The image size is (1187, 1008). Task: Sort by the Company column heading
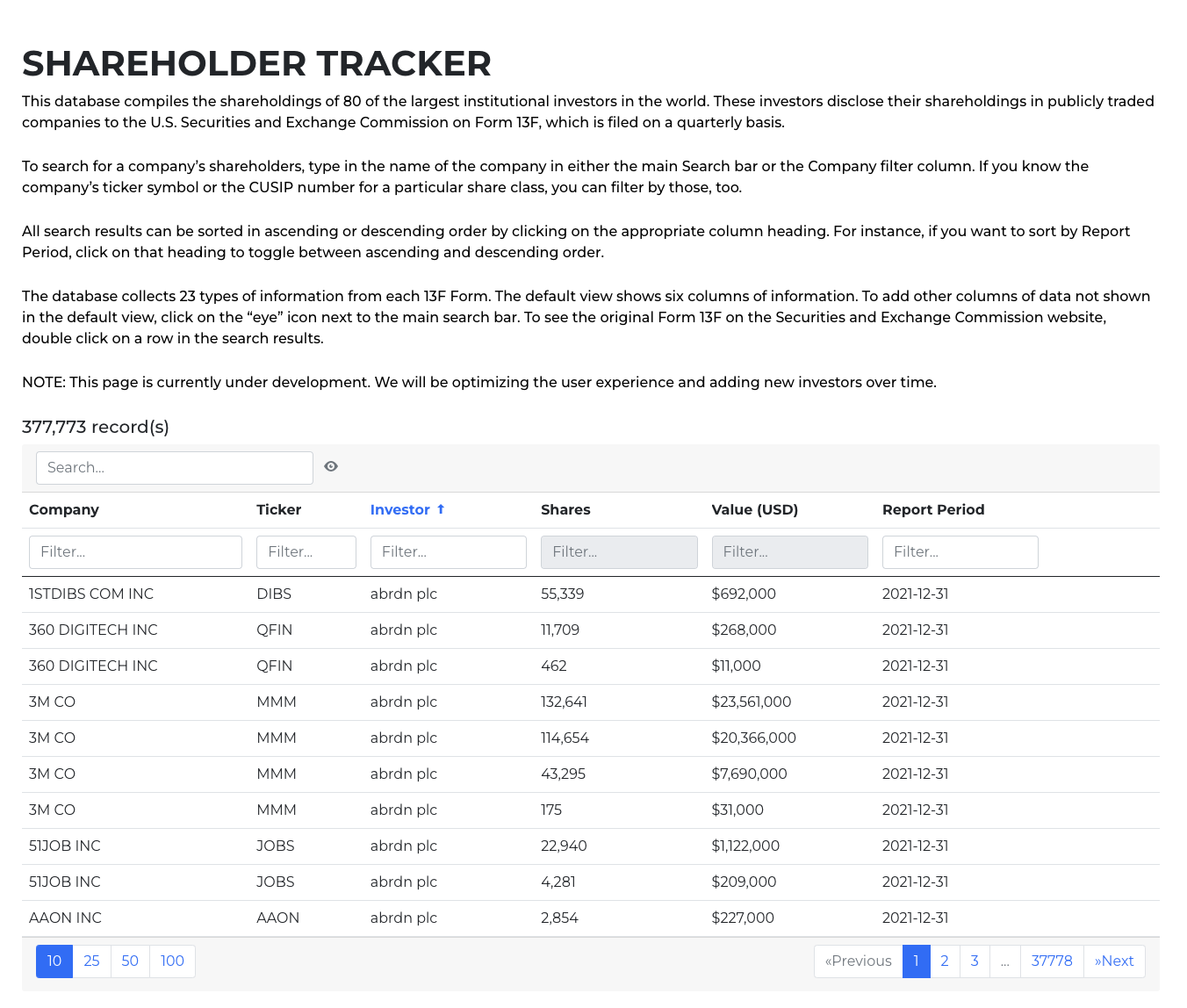64,509
